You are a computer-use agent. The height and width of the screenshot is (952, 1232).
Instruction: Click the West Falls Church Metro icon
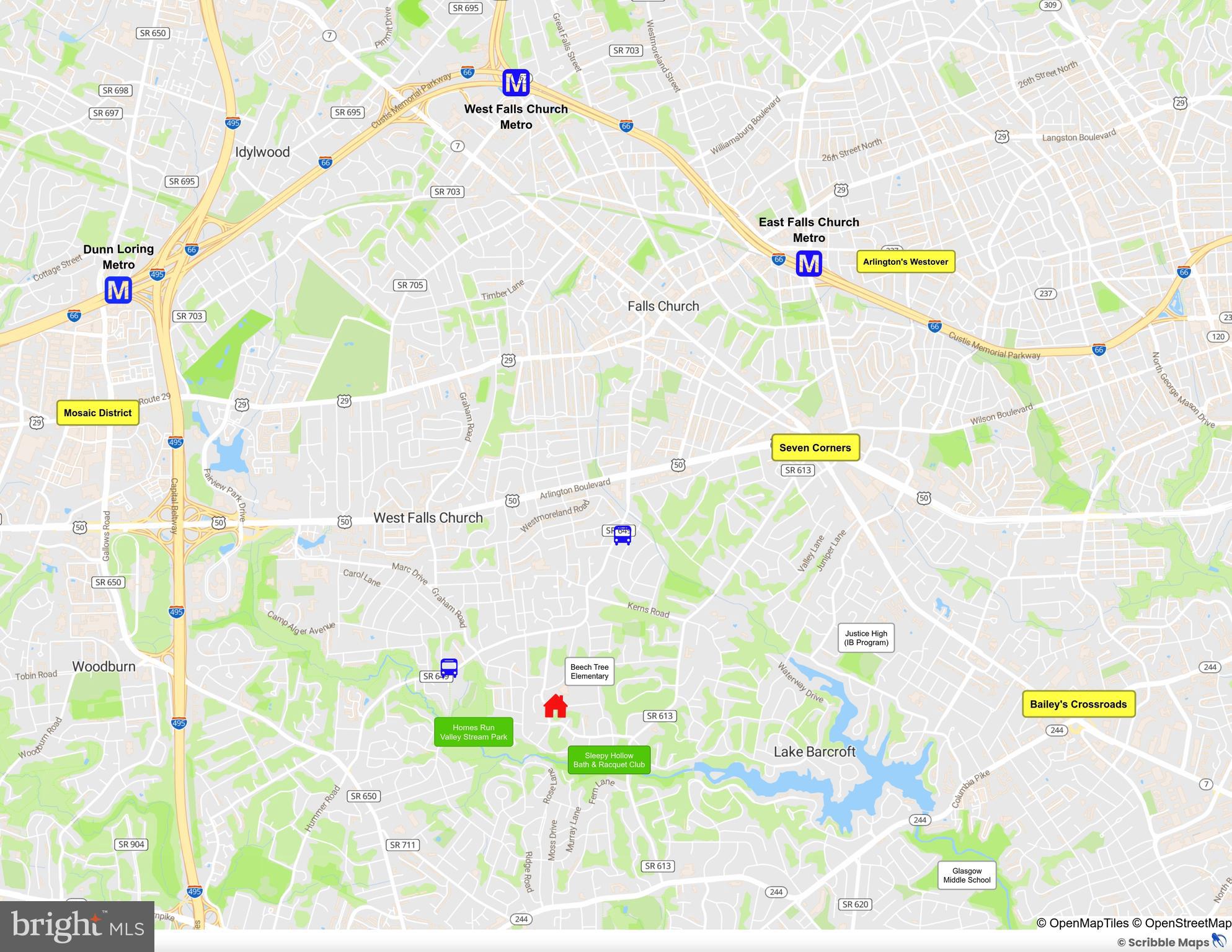coord(516,82)
